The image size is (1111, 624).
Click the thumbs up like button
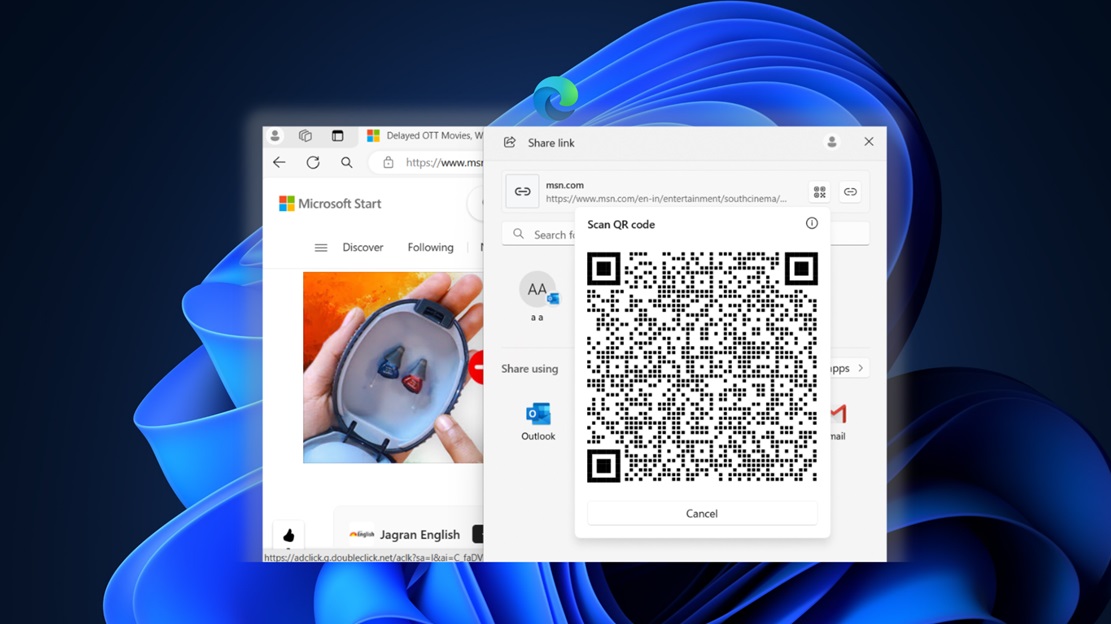point(289,535)
